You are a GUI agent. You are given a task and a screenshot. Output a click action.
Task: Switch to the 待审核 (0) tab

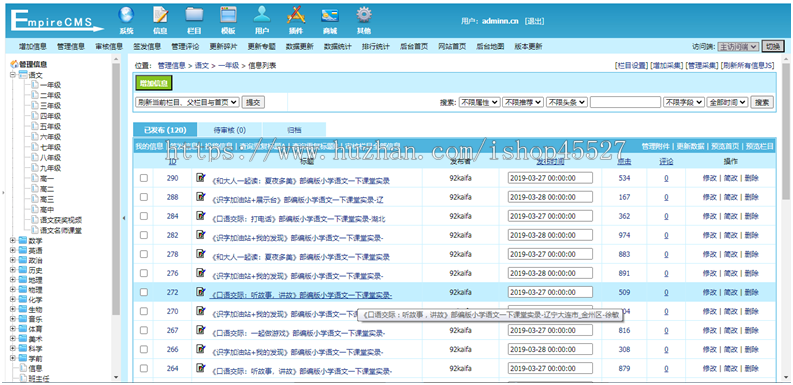(230, 130)
